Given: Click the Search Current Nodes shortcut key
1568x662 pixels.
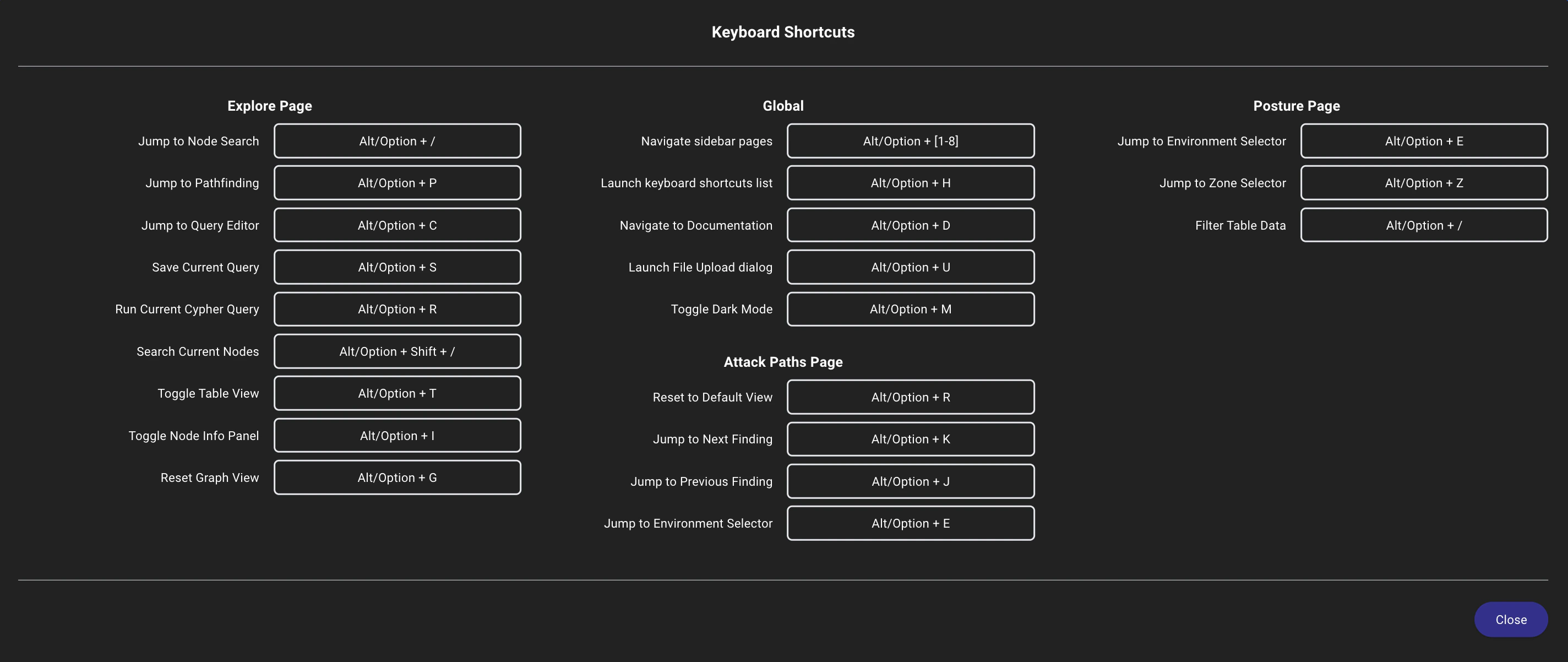Looking at the screenshot, I should click(397, 351).
